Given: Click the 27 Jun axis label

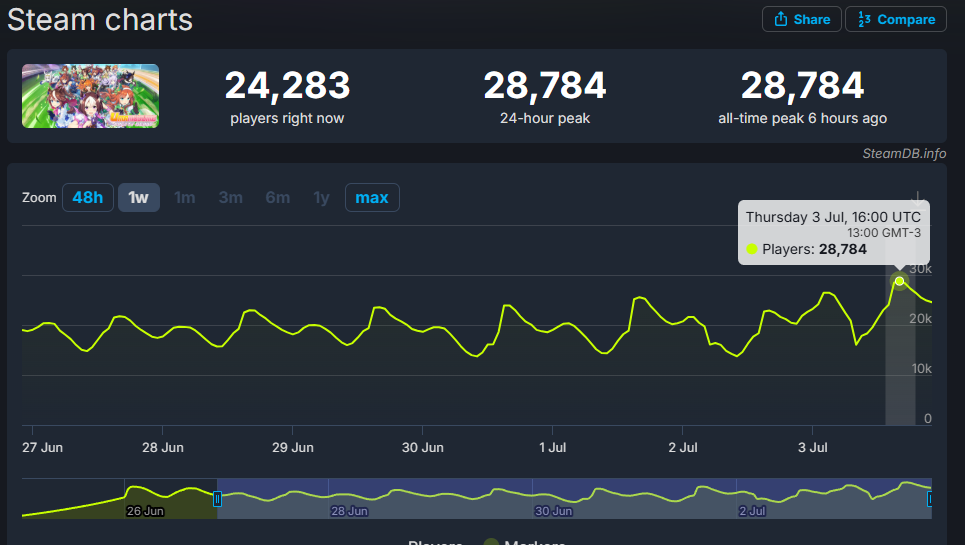Looking at the screenshot, I should [x=42, y=448].
